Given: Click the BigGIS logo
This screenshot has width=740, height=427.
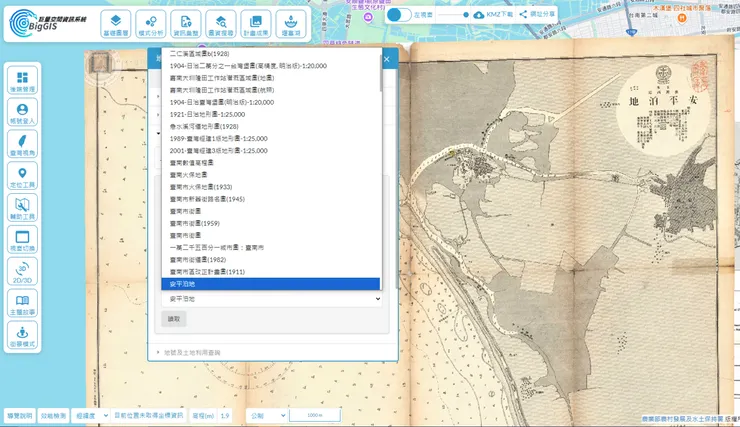Looking at the screenshot, I should (x=48, y=23).
